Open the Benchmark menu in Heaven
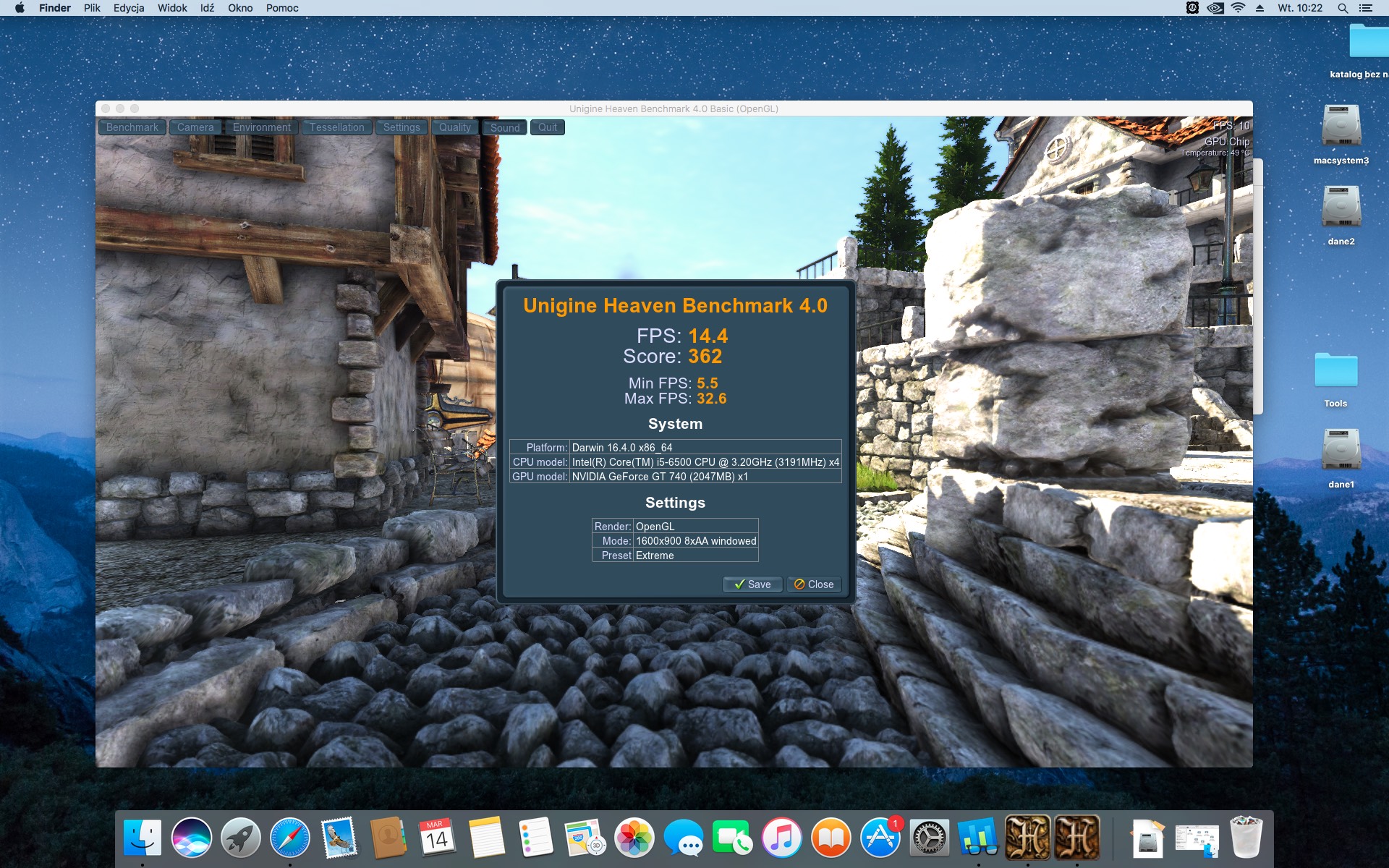This screenshot has width=1389, height=868. tap(132, 127)
